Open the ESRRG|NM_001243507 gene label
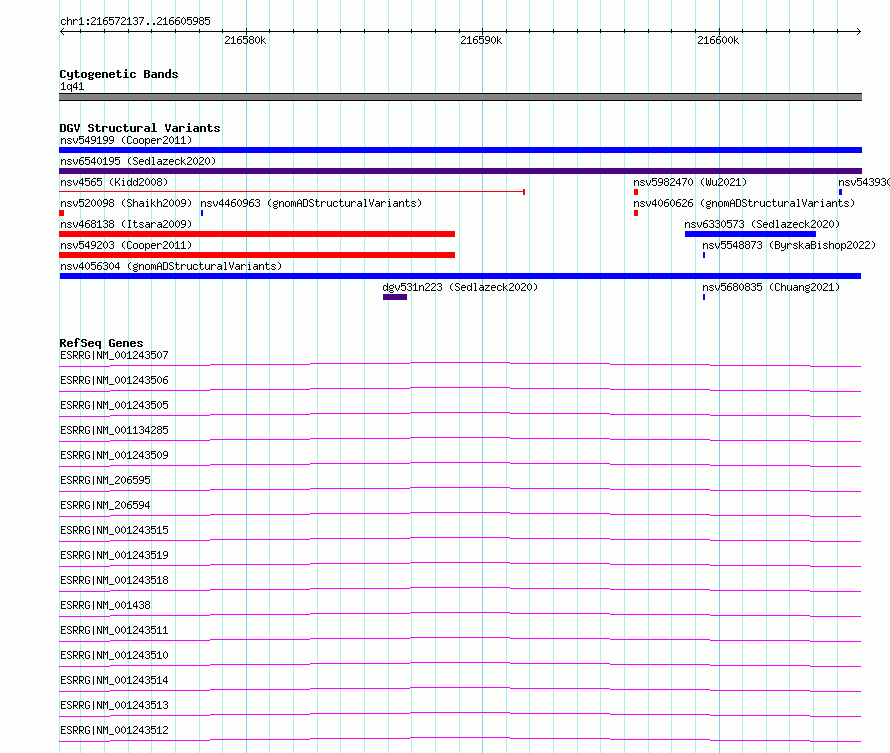890x753 pixels. click(114, 356)
